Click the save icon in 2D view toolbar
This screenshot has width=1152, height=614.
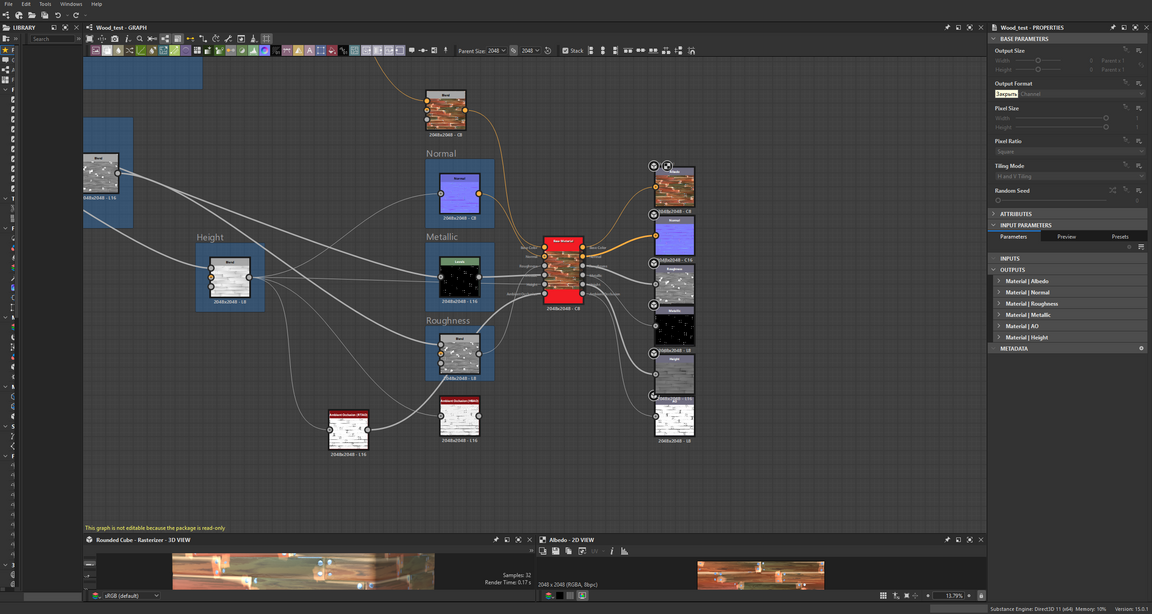coord(555,551)
